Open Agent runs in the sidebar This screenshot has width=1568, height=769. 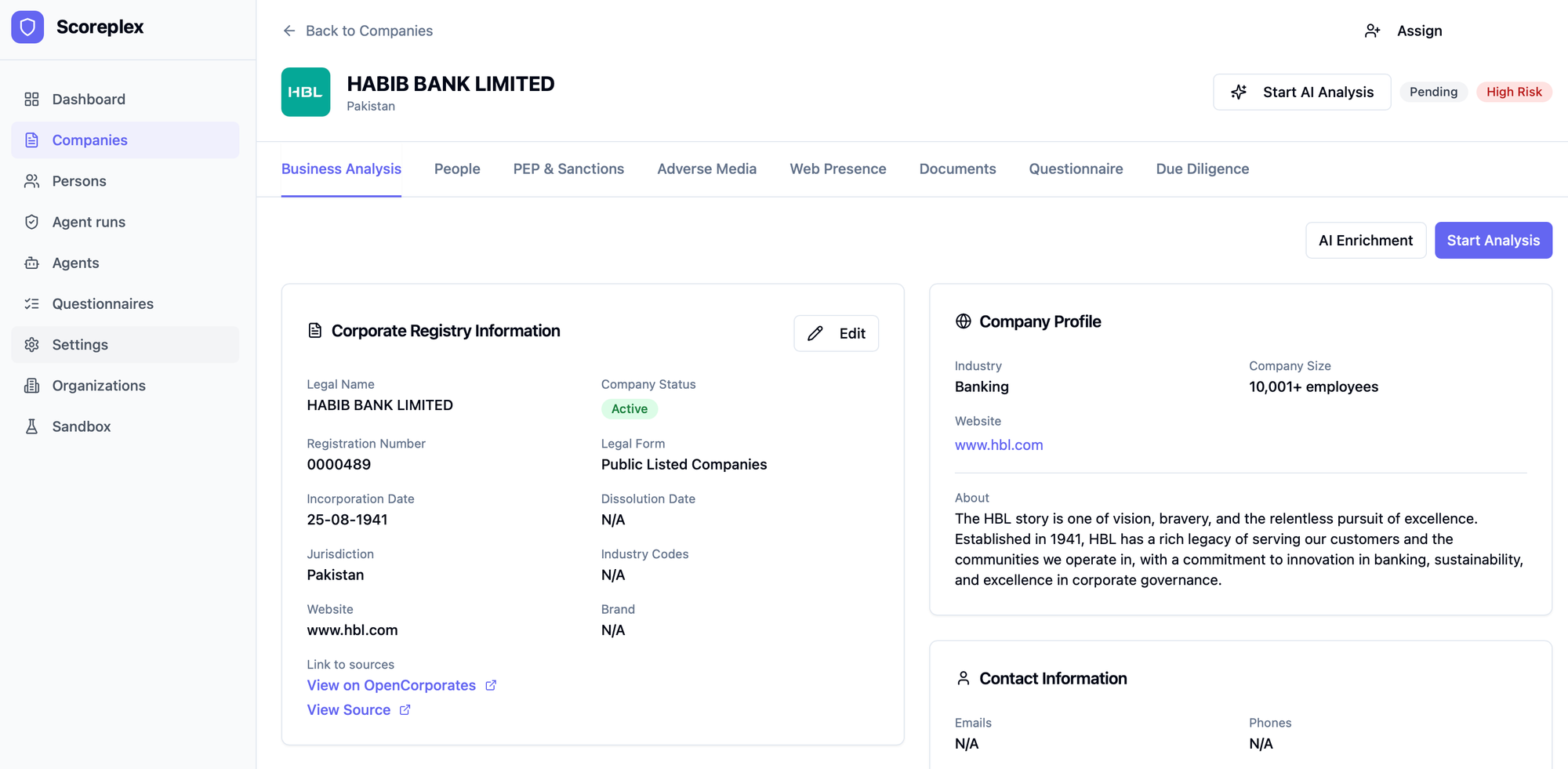point(88,222)
